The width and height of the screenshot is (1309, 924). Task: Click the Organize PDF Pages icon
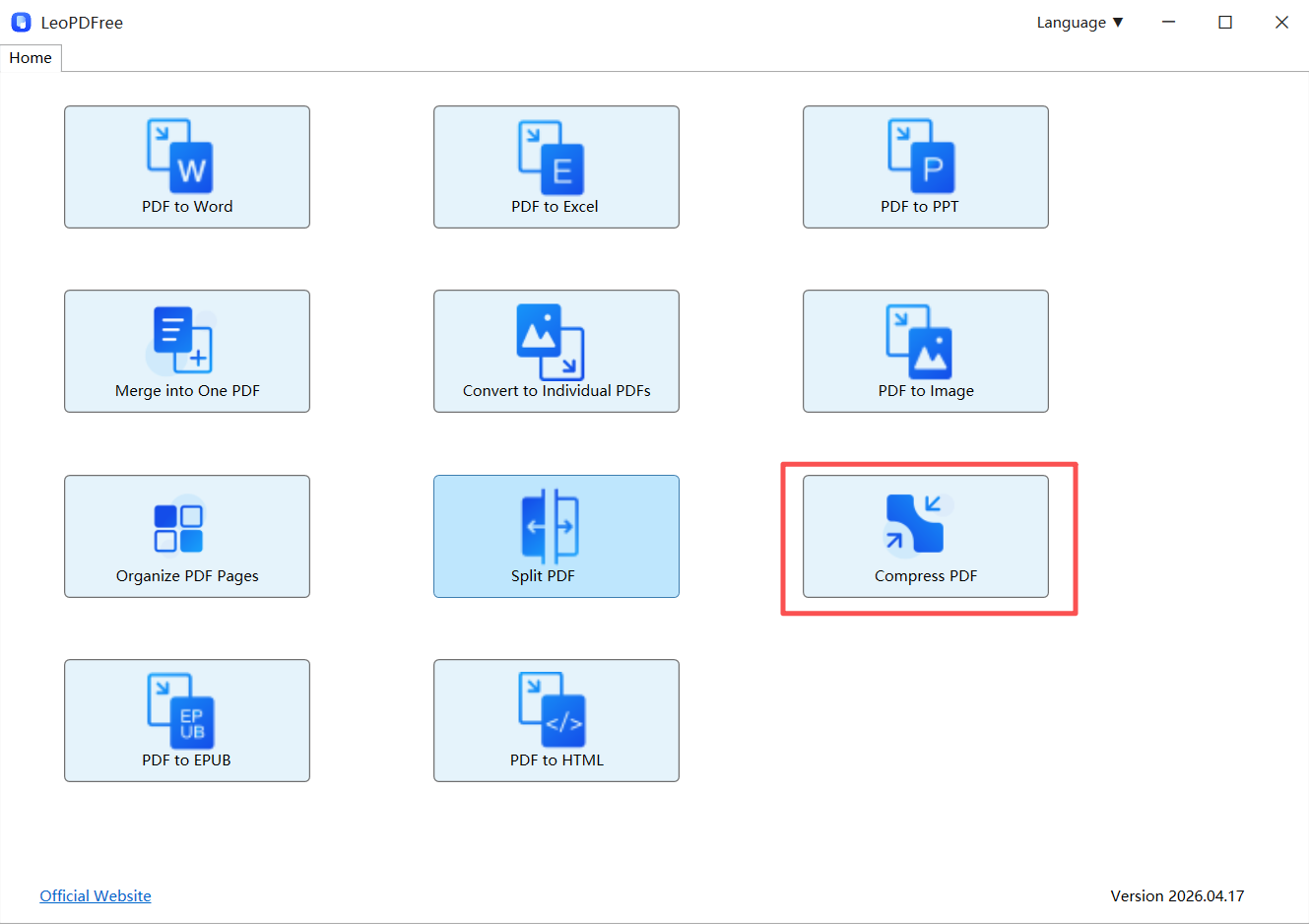[x=178, y=525]
